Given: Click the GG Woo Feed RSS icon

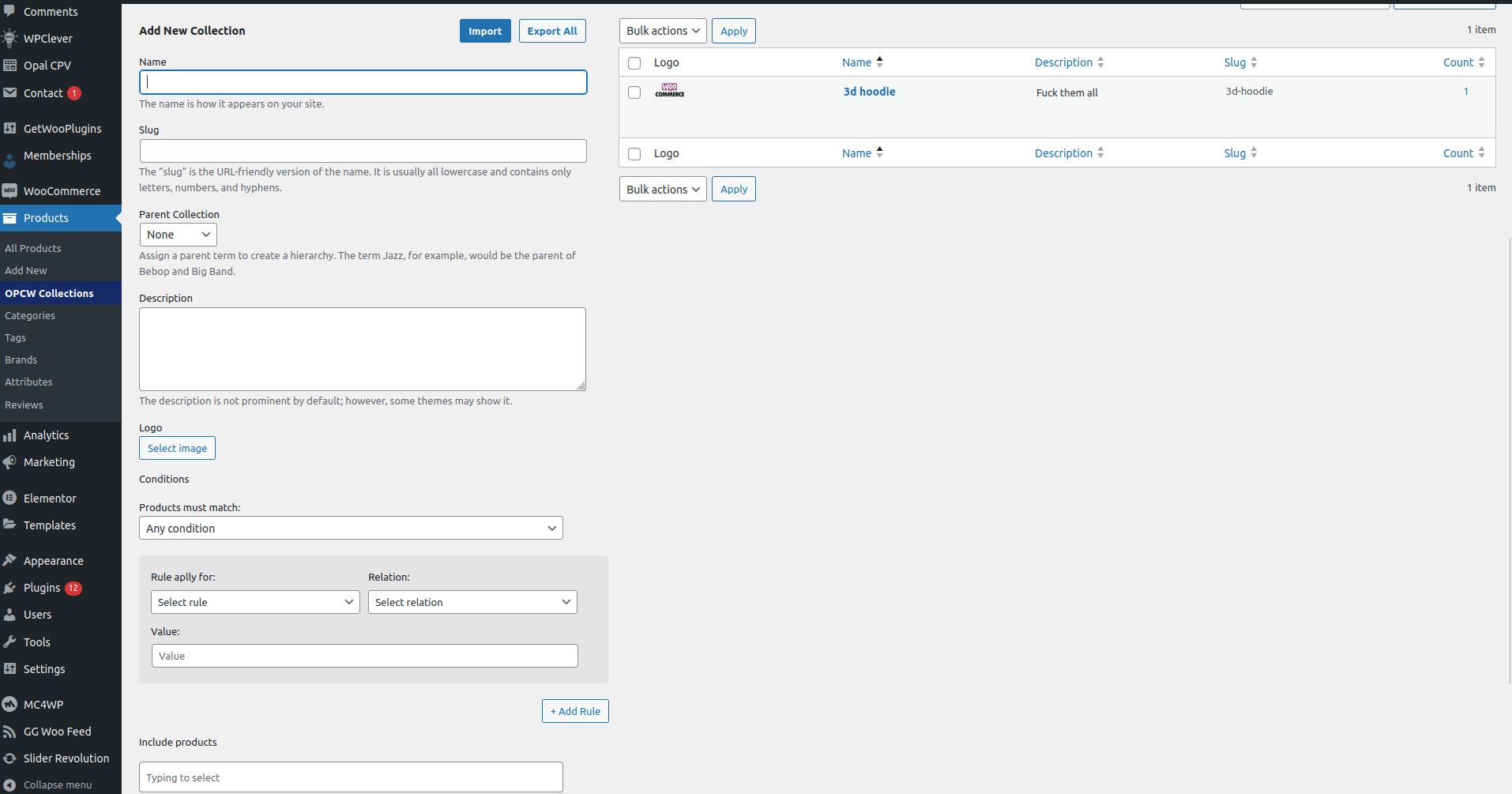Looking at the screenshot, I should [9, 732].
